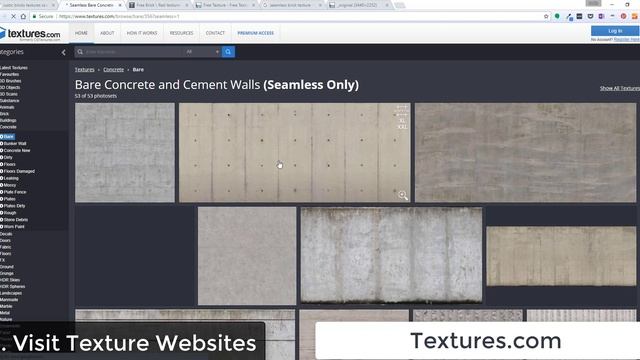This screenshot has width=640, height=360.
Task: Select the Dirty subcategory
Action: click(x=7, y=158)
